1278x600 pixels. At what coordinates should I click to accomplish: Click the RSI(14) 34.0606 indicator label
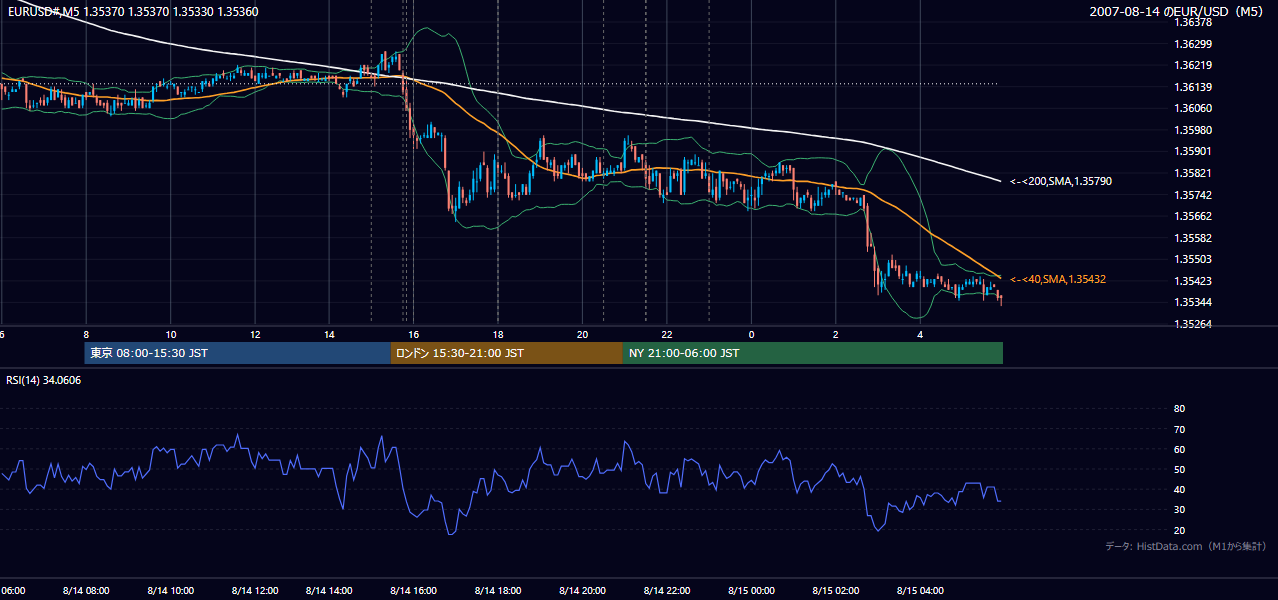pos(44,380)
